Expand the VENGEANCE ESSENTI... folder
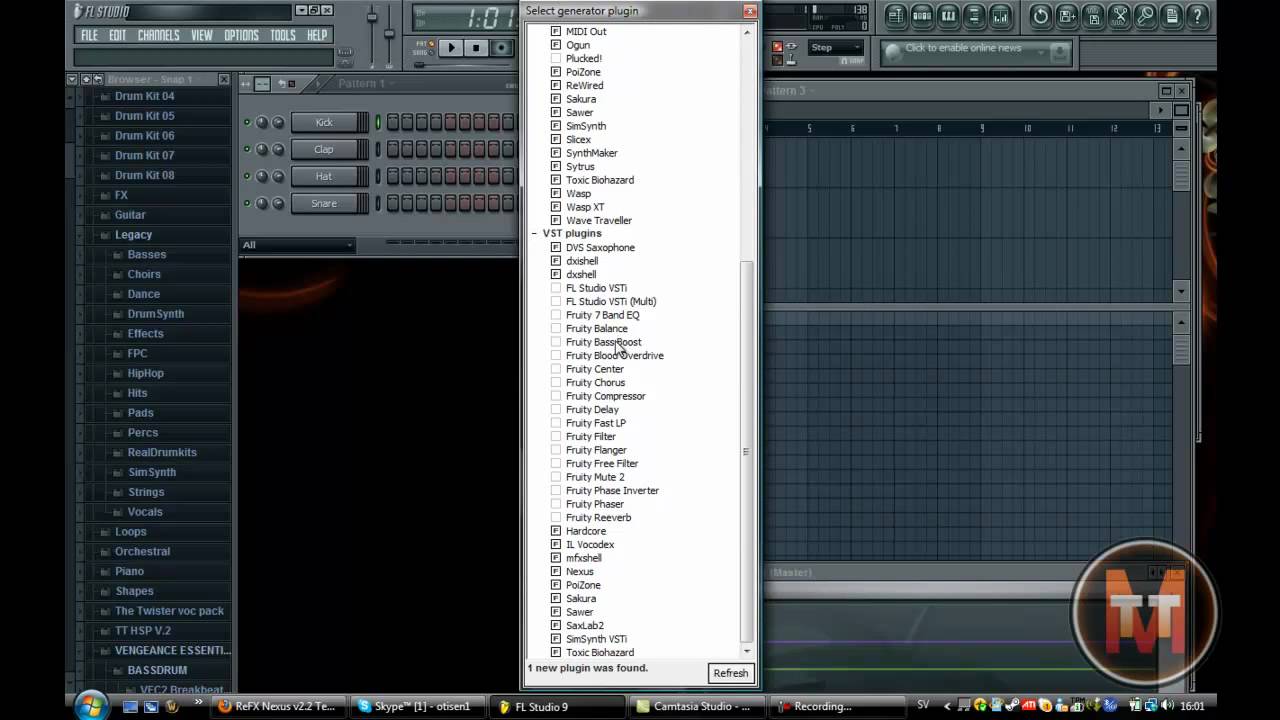 [x=103, y=650]
